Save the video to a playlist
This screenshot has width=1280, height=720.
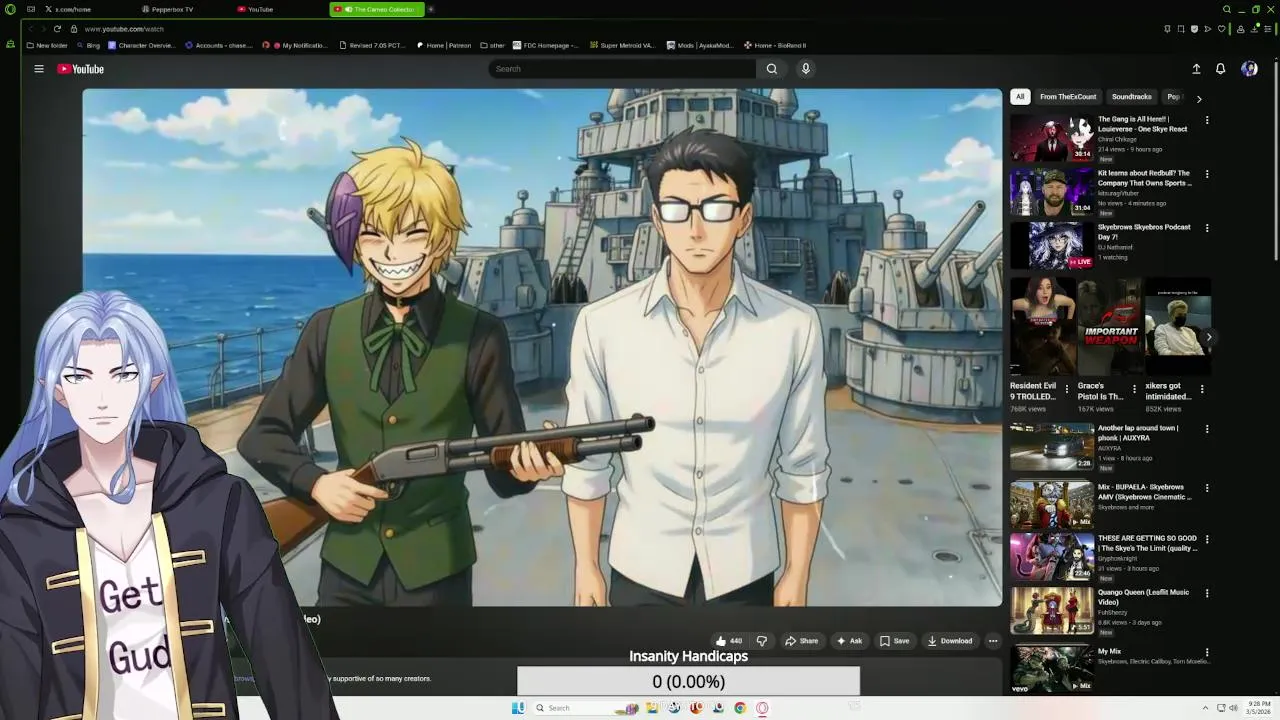point(894,641)
